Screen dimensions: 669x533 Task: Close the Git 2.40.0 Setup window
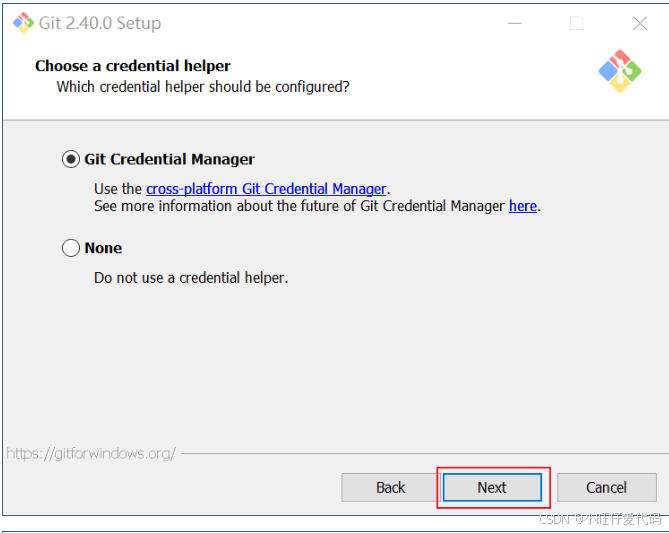(640, 23)
